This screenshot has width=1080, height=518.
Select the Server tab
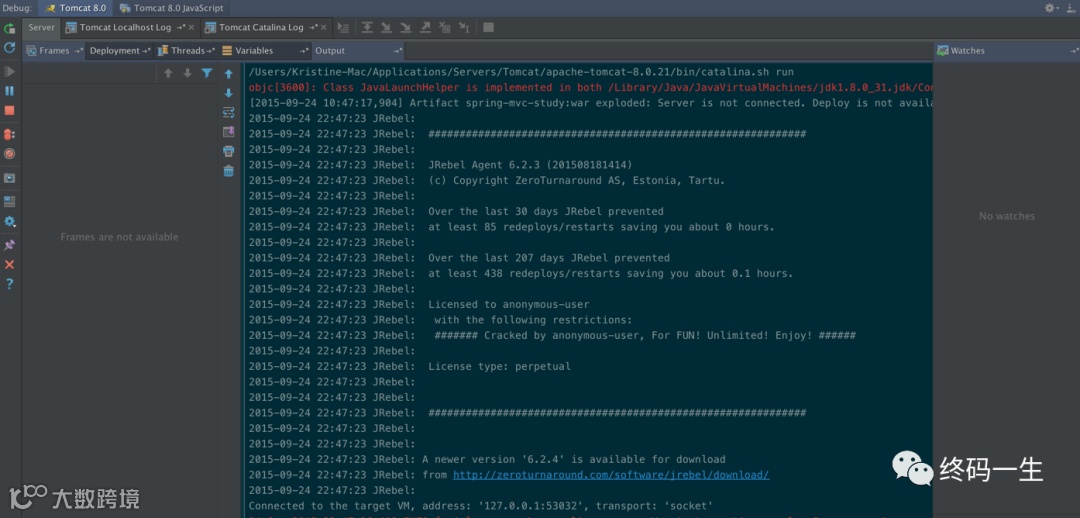pyautogui.click(x=41, y=28)
